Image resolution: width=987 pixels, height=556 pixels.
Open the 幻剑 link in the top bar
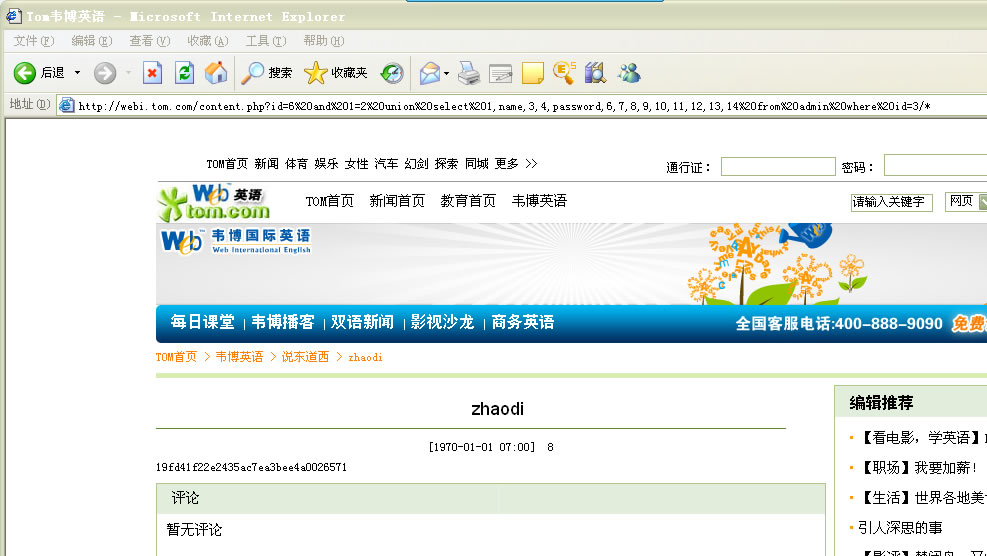417,164
